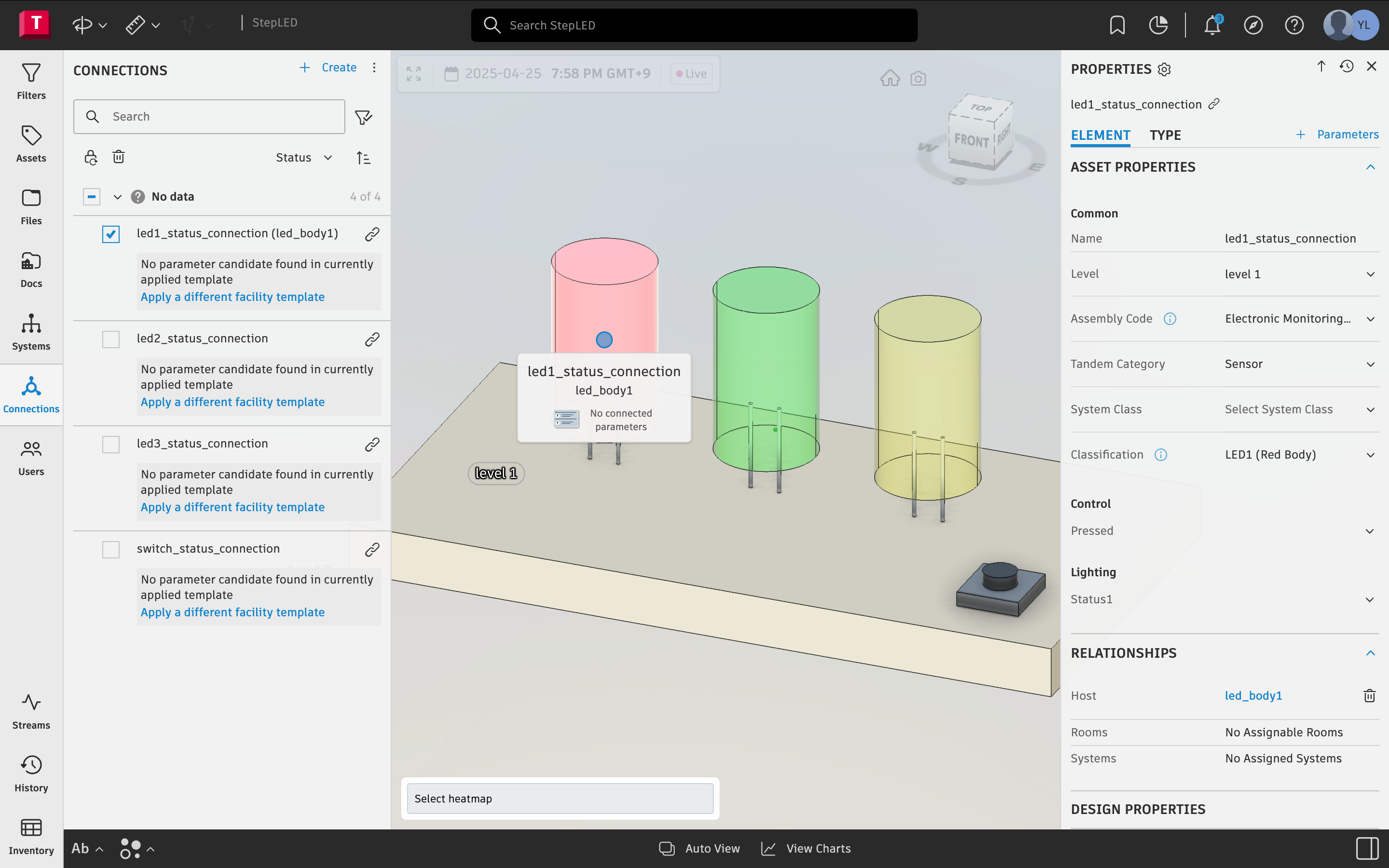1389x868 pixels.
Task: Click the delete trash icon in Connections
Action: [x=118, y=157]
